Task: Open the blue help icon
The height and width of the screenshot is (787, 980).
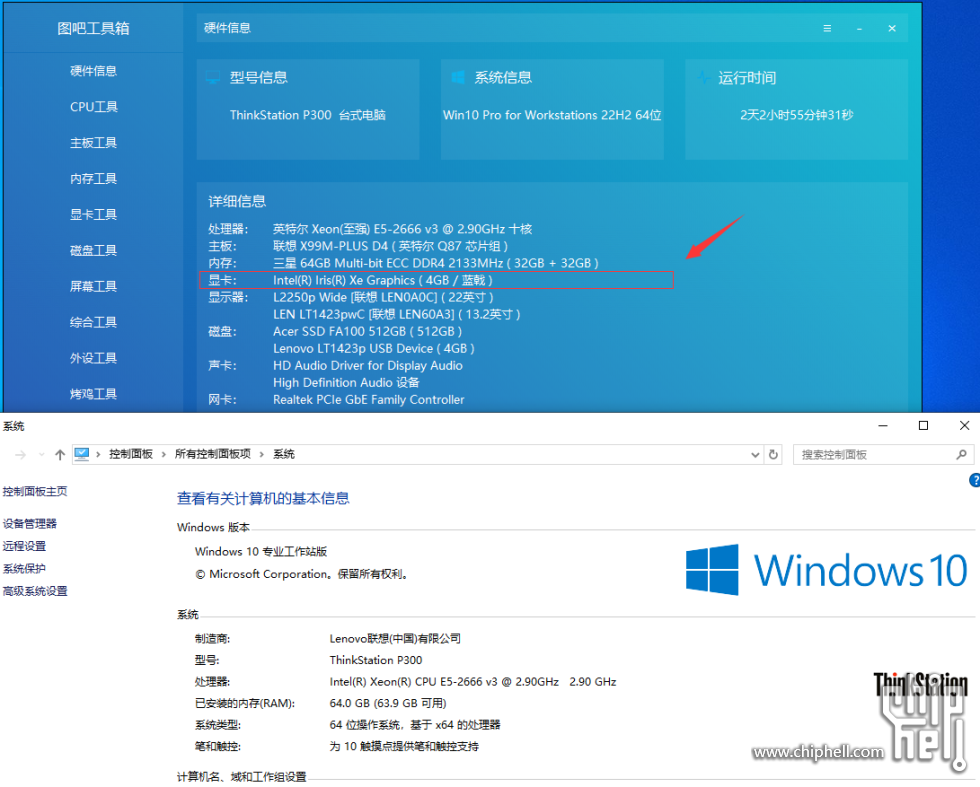Action: pyautogui.click(x=974, y=480)
